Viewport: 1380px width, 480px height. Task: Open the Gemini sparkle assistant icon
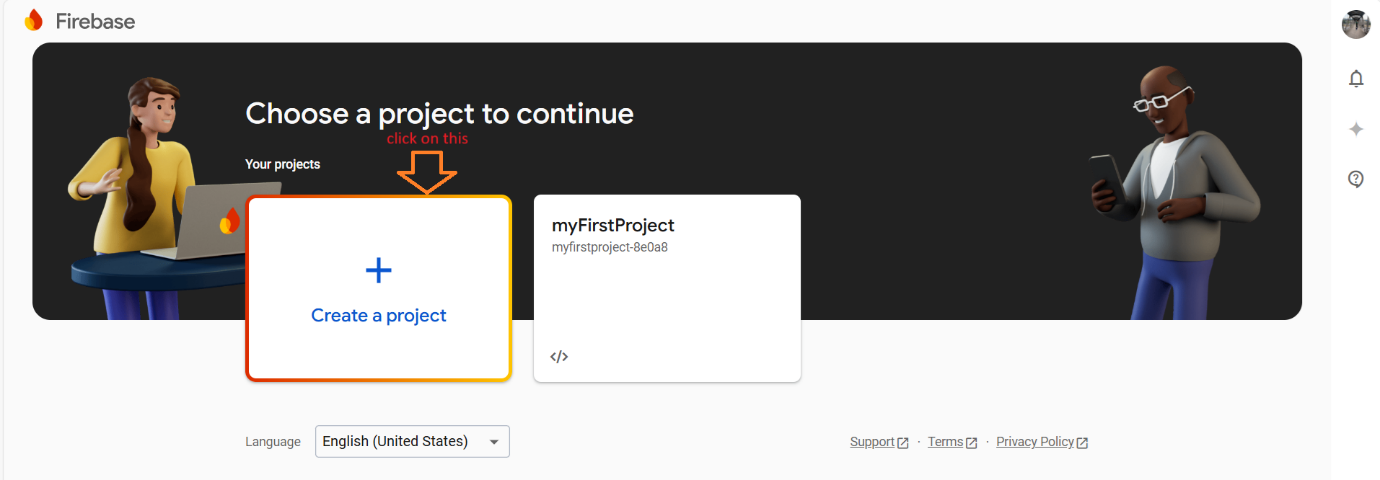click(1356, 129)
